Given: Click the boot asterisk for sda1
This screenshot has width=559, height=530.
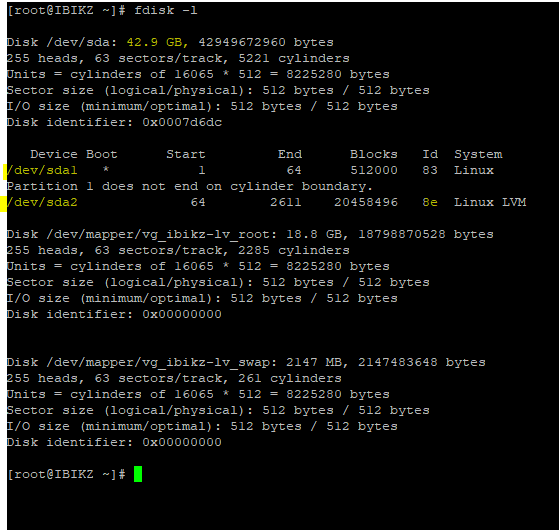Looking at the screenshot, I should point(106,170).
